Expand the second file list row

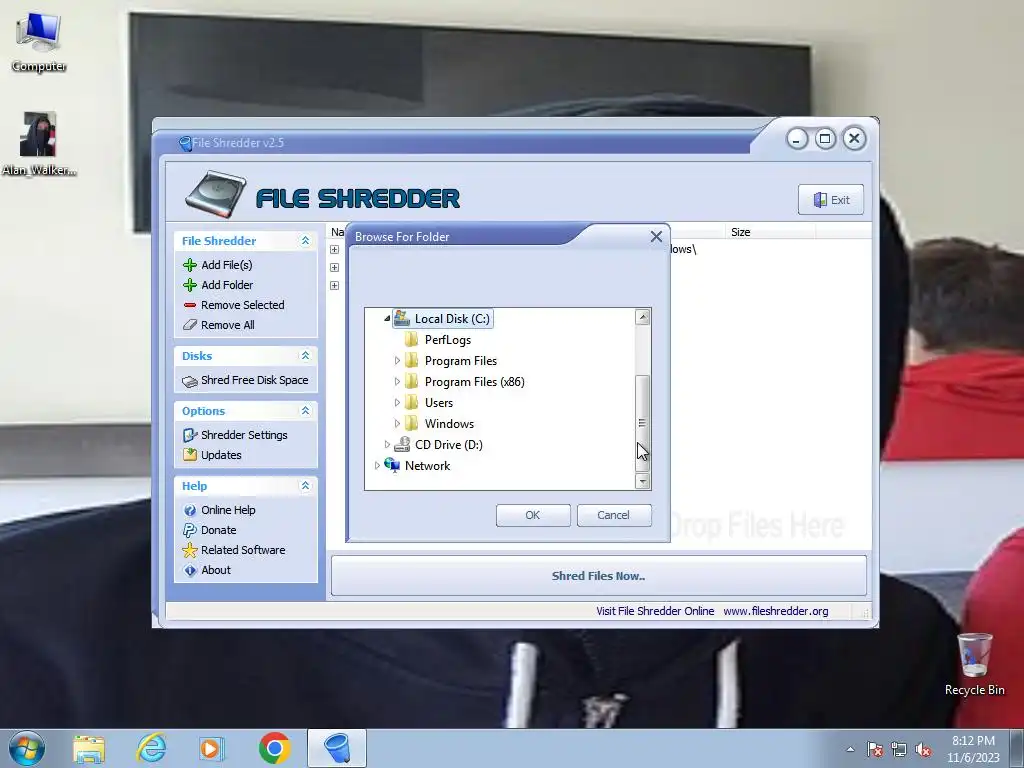[334, 267]
